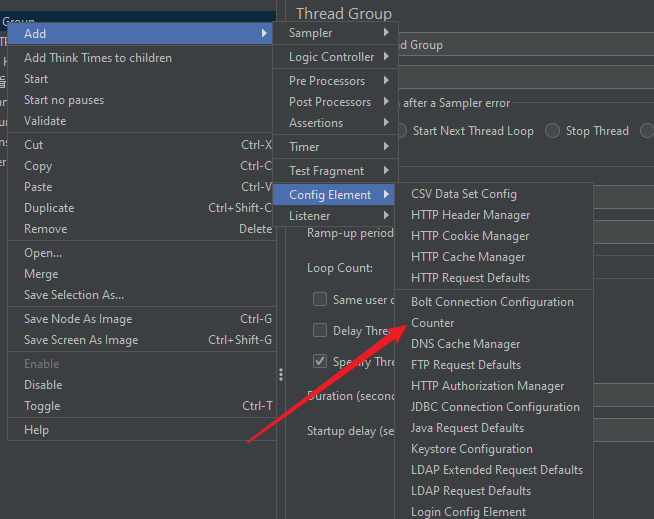Uncheck the Specify Thread lifetime checkbox
The width and height of the screenshot is (654, 519).
coord(320,361)
